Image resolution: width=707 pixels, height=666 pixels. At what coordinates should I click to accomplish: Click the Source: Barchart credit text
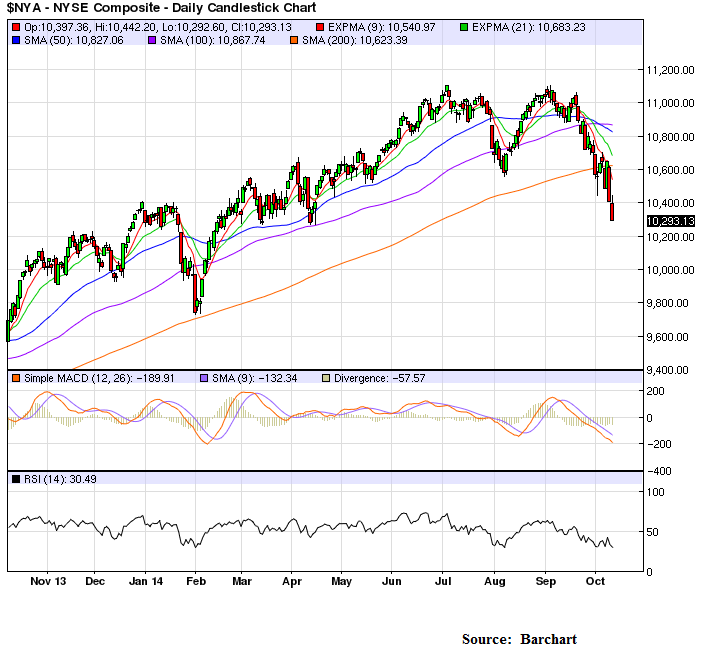[519, 639]
